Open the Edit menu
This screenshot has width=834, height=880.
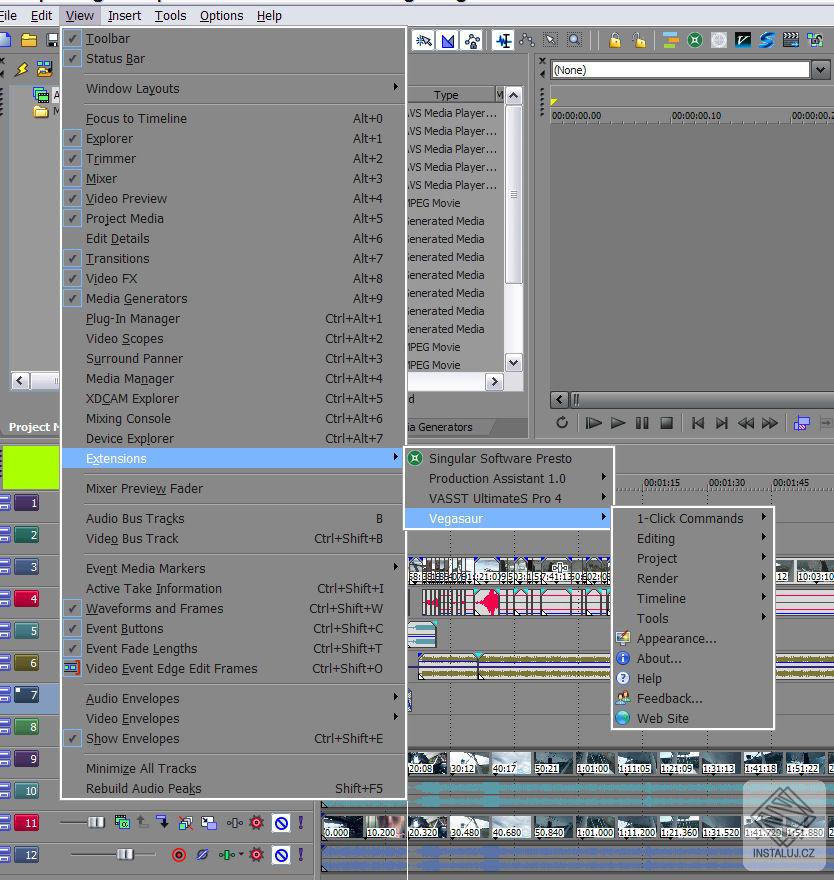click(x=42, y=16)
